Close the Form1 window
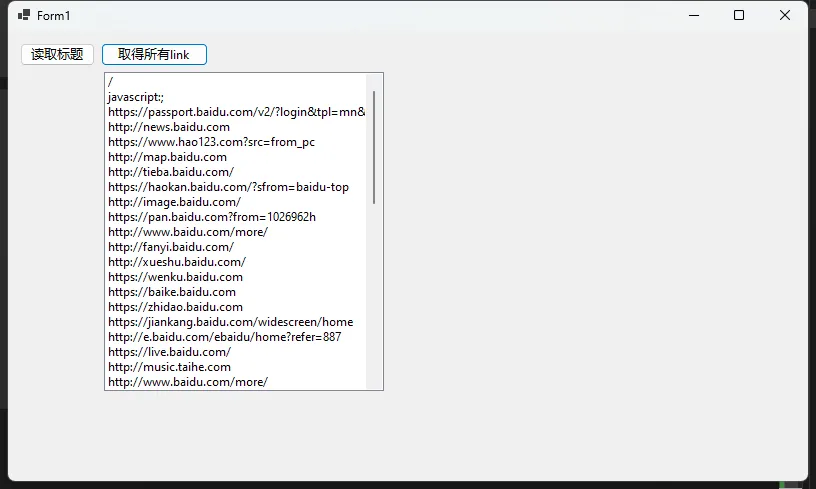This screenshot has height=489, width=816. click(x=785, y=15)
